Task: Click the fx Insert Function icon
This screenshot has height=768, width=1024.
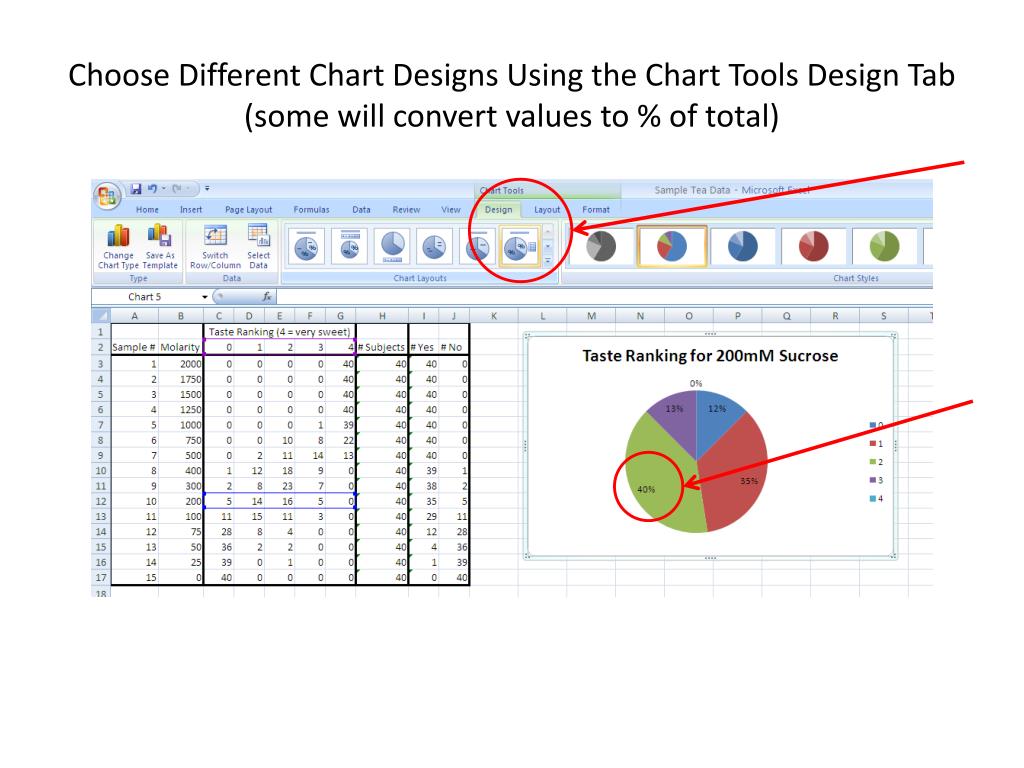Action: click(x=266, y=296)
